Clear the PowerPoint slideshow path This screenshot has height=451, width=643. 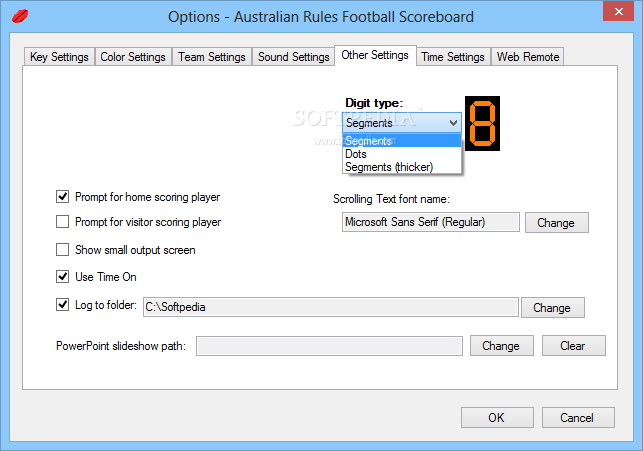coord(574,346)
